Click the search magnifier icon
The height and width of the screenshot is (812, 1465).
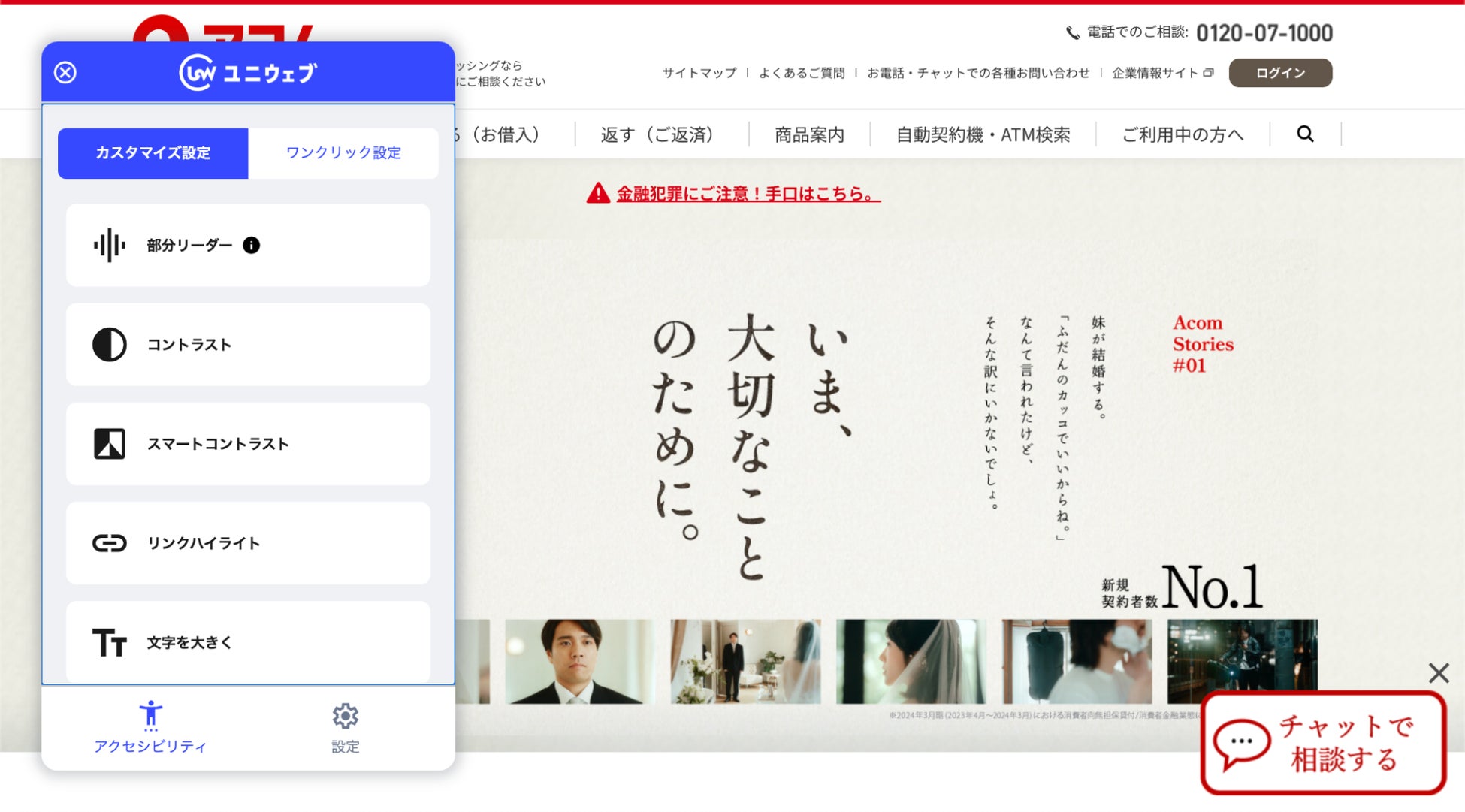pyautogui.click(x=1305, y=134)
